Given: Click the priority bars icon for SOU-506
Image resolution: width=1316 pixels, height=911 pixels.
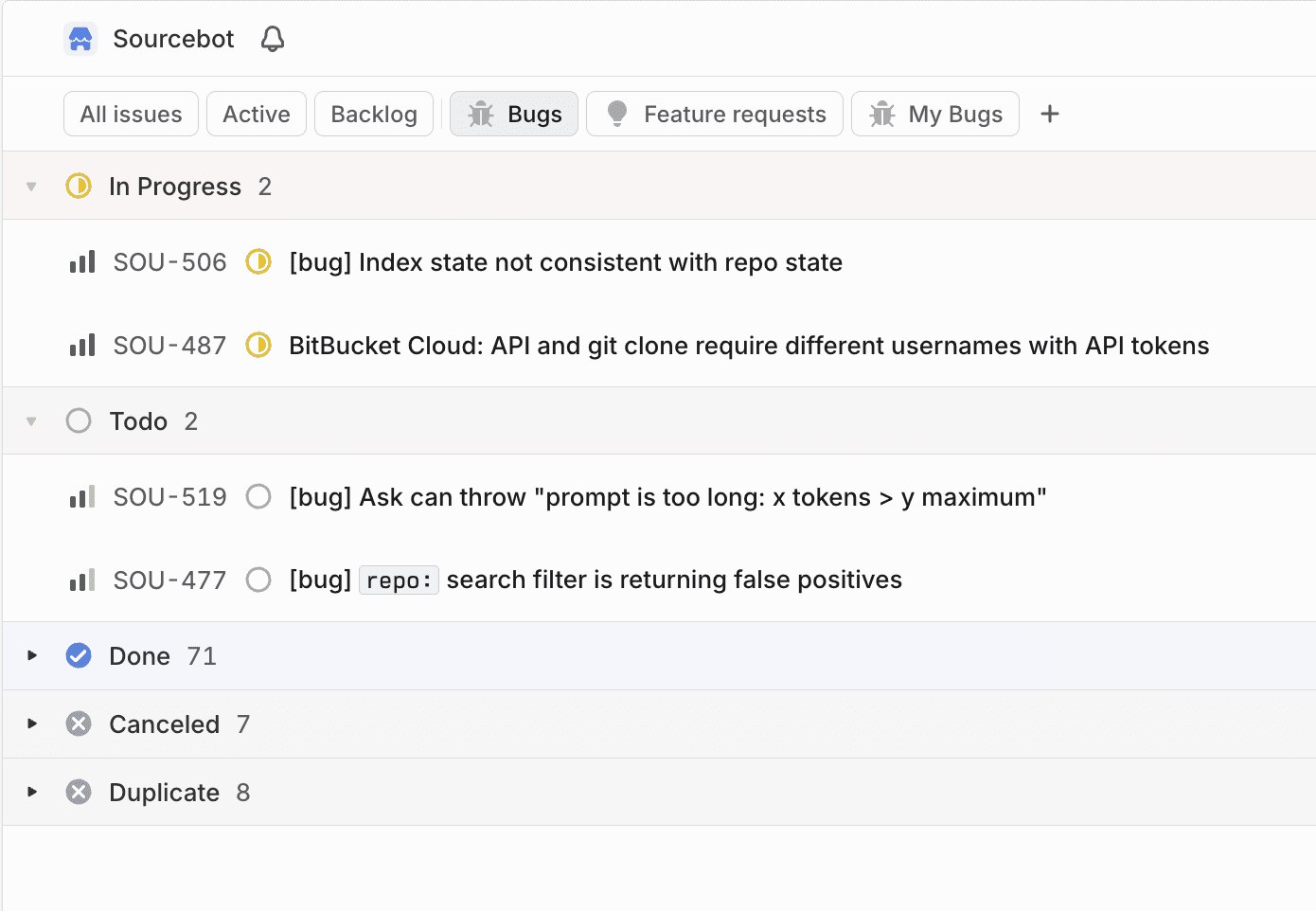Looking at the screenshot, I should pos(82,262).
